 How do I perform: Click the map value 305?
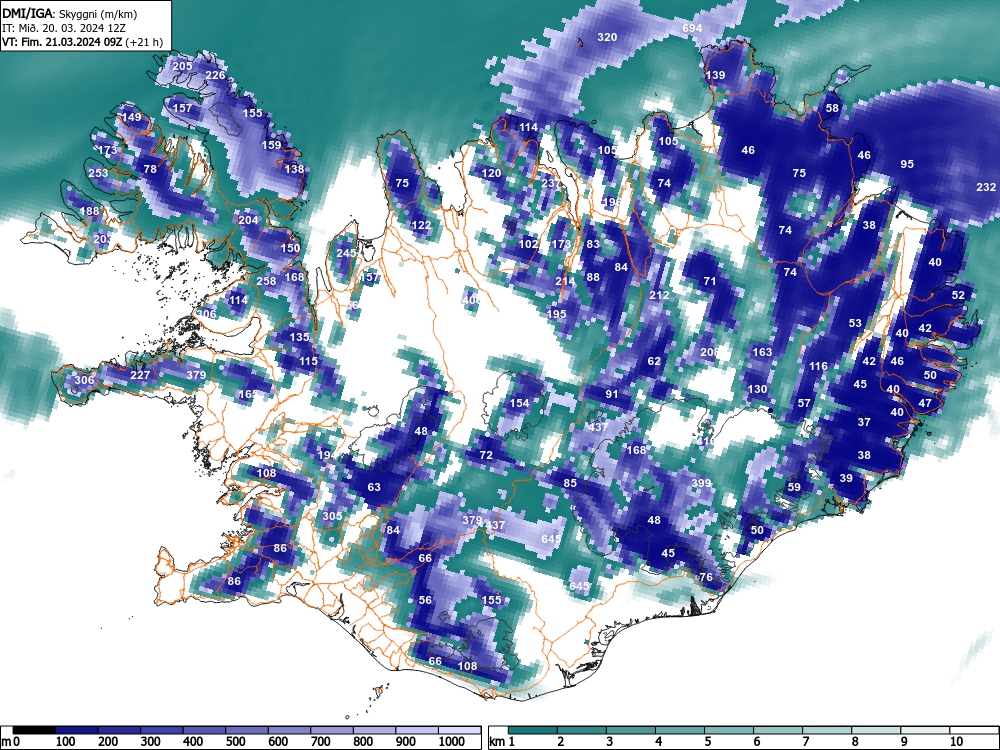click(x=332, y=516)
